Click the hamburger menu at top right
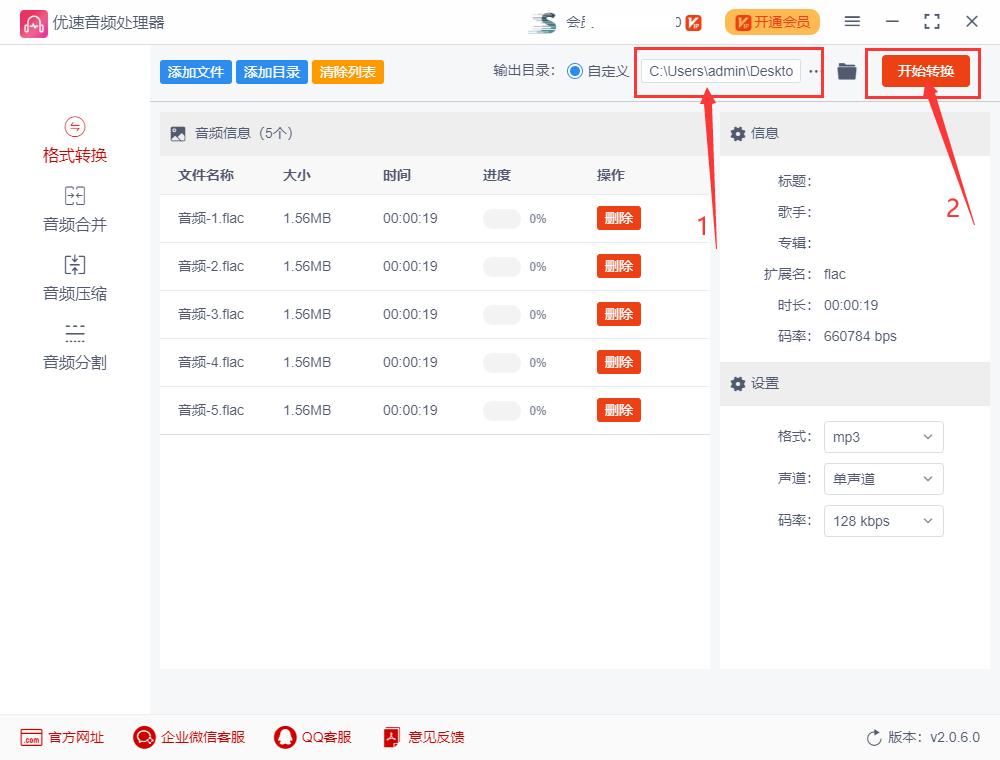 pyautogui.click(x=853, y=21)
